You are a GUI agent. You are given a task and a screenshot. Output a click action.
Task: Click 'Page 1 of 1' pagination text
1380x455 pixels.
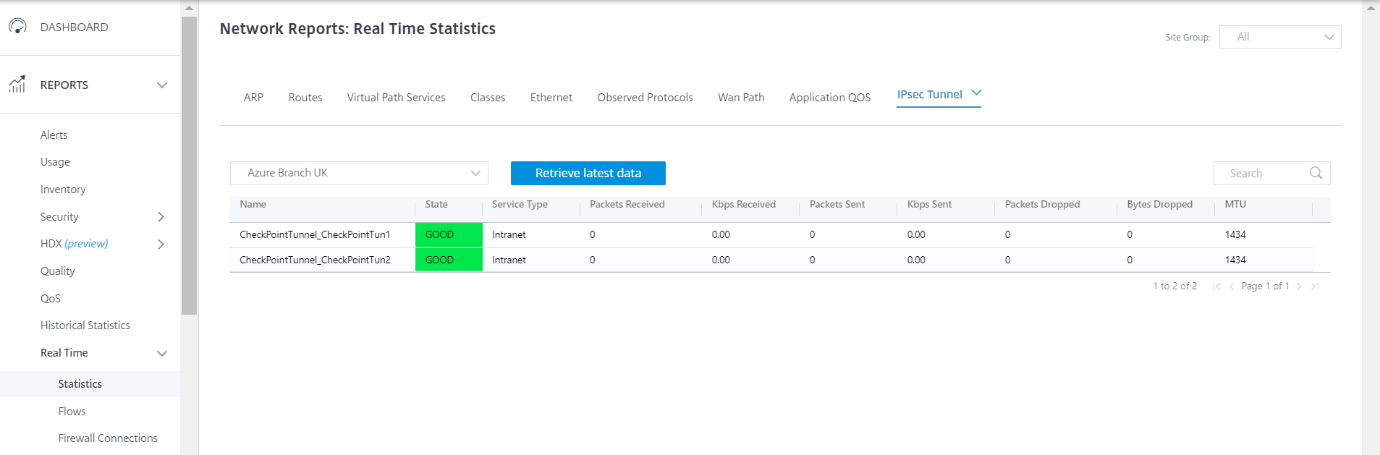1265,286
